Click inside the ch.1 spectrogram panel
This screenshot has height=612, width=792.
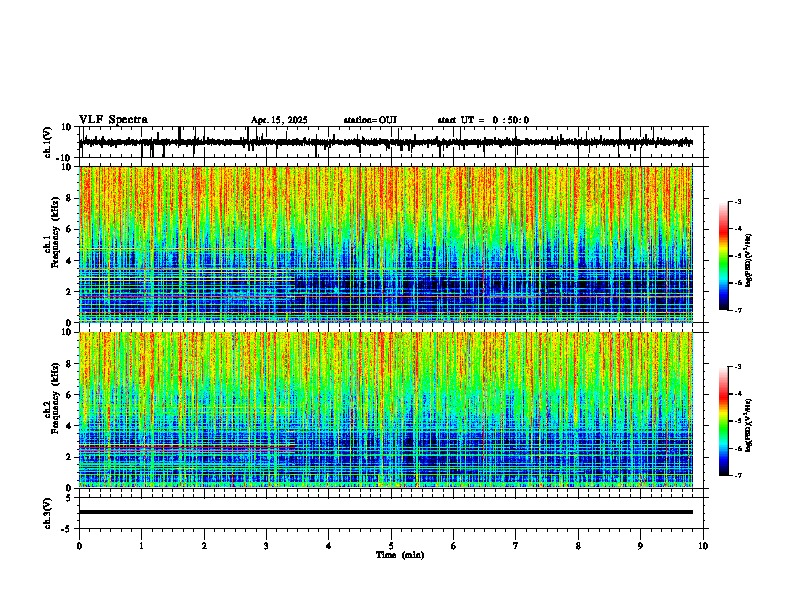(x=386, y=244)
